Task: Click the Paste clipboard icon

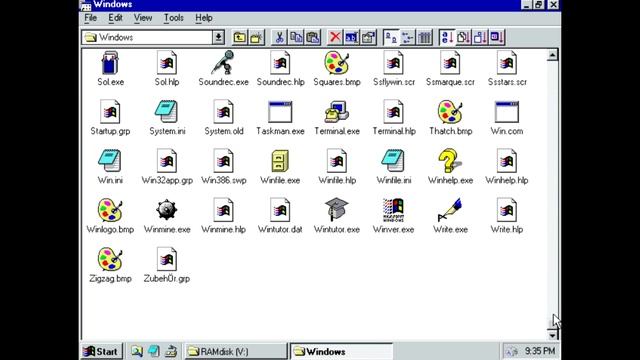Action: [313, 38]
